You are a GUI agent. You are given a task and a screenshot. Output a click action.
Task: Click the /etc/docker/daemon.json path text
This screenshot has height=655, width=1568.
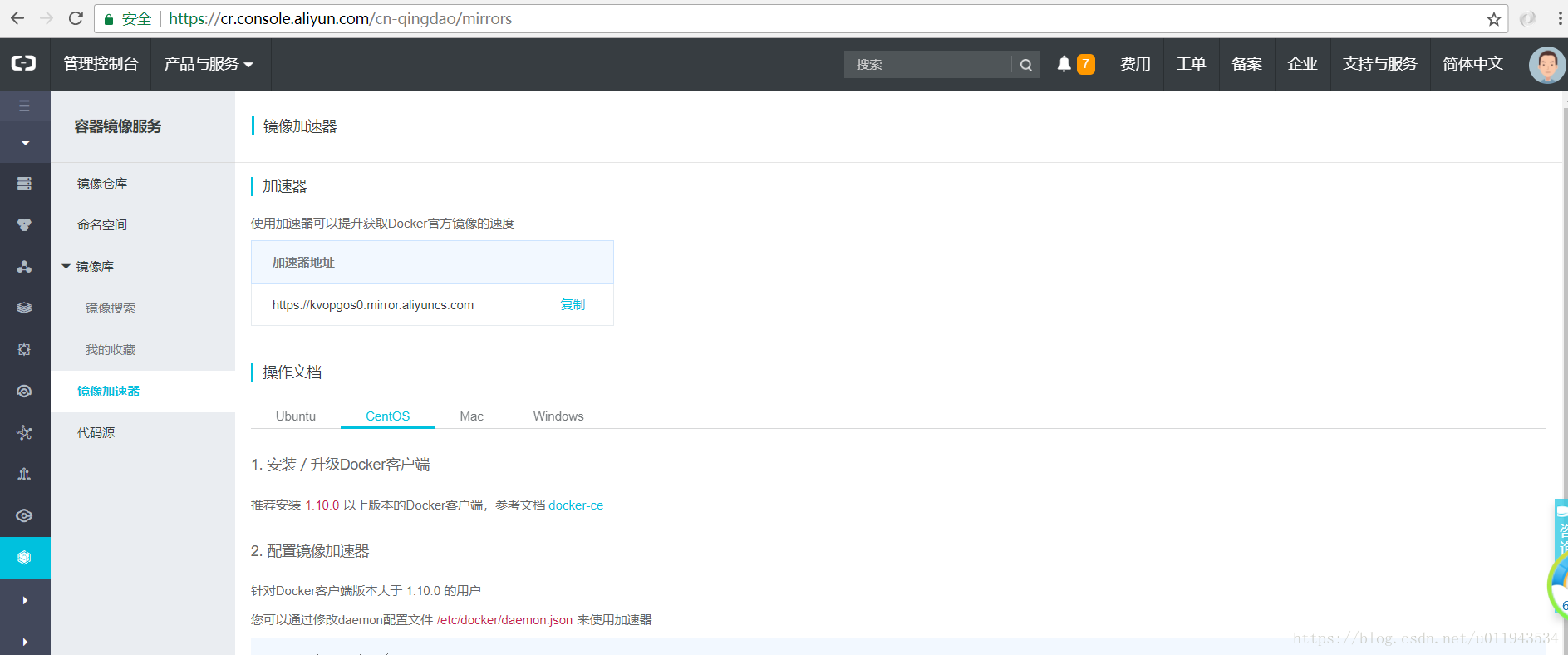(x=504, y=620)
